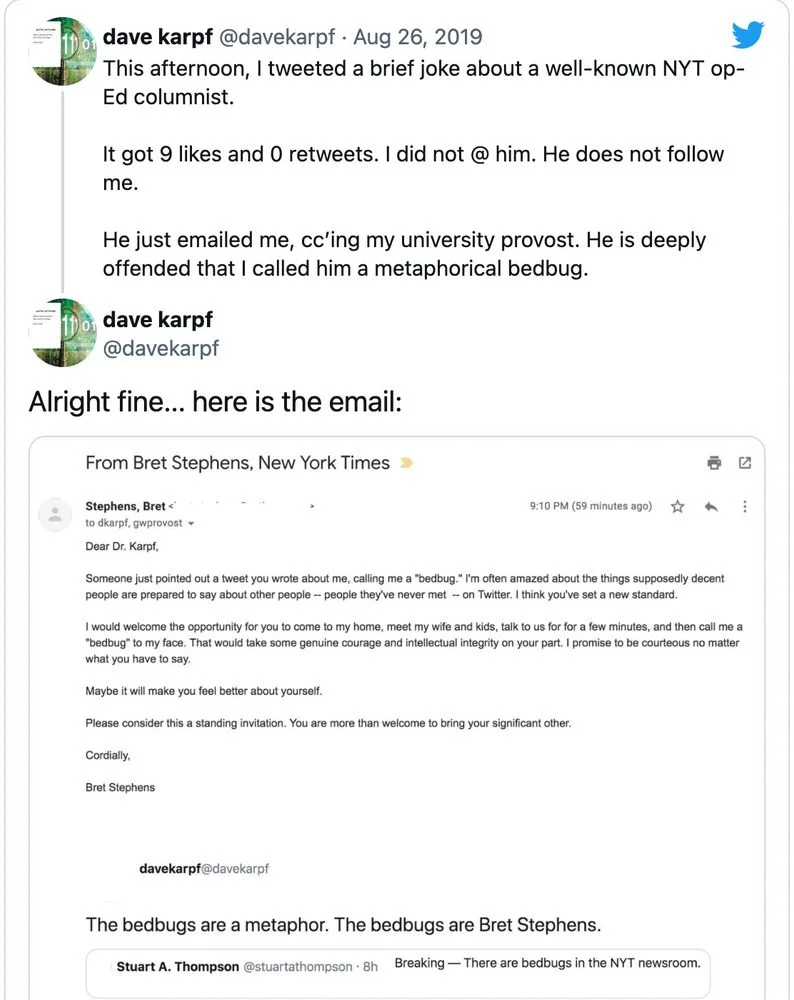This screenshot has height=1000, width=794.
Task: Click the reply arrow on Bret Stephens' email
Action: 712,506
